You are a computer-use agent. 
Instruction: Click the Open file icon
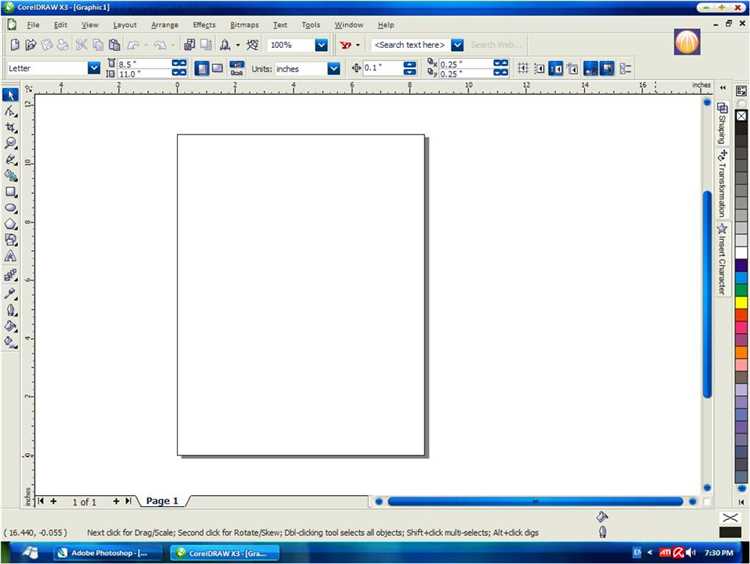tap(31, 45)
